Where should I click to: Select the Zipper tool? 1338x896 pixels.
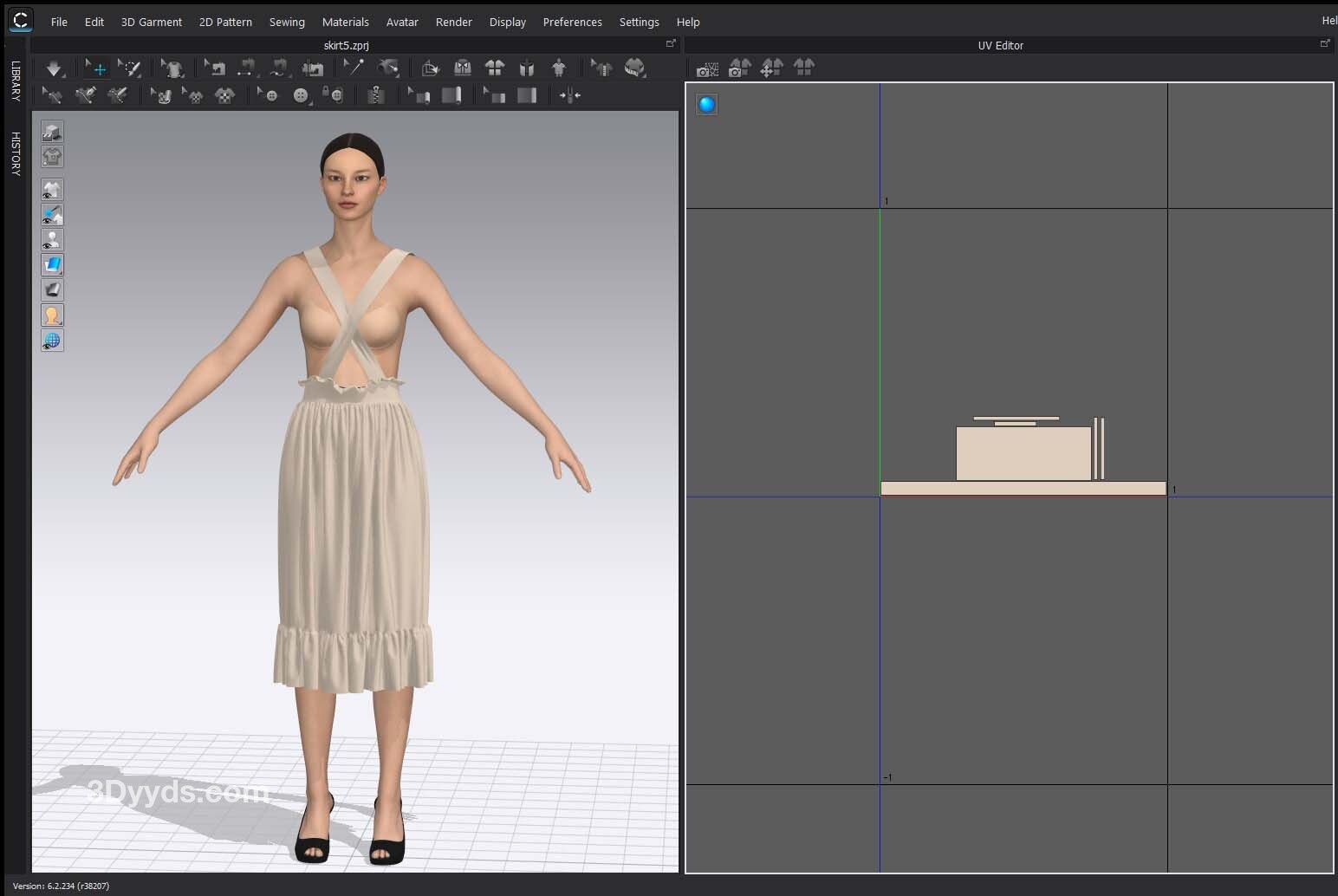[x=375, y=95]
